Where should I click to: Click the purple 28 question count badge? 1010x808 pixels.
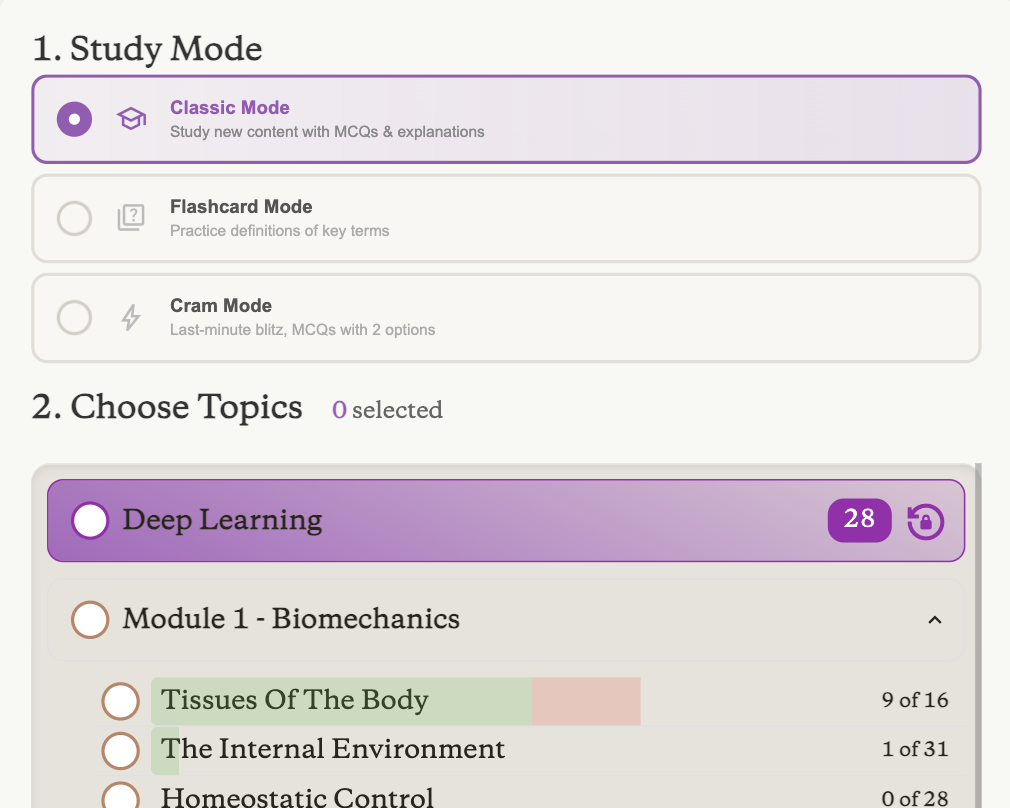coord(859,520)
